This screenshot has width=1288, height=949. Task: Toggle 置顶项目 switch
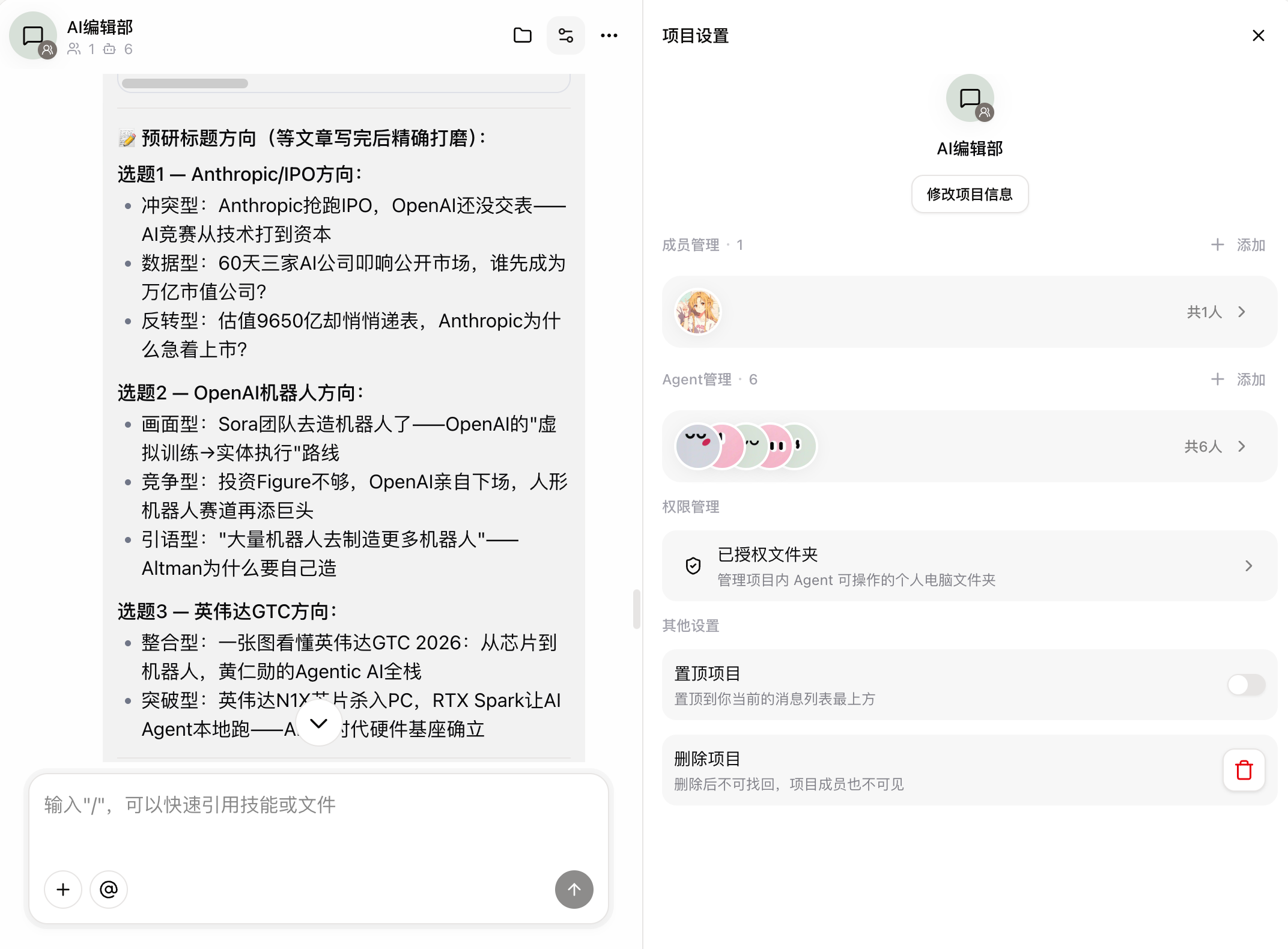click(x=1246, y=685)
